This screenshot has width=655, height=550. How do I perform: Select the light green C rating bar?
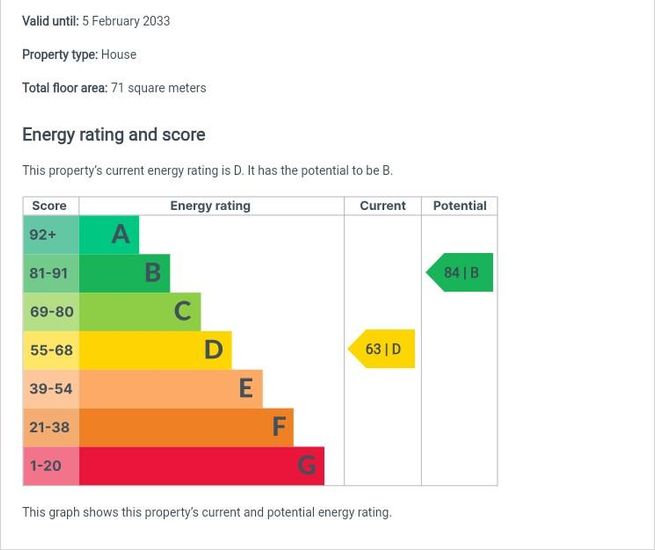[139, 311]
